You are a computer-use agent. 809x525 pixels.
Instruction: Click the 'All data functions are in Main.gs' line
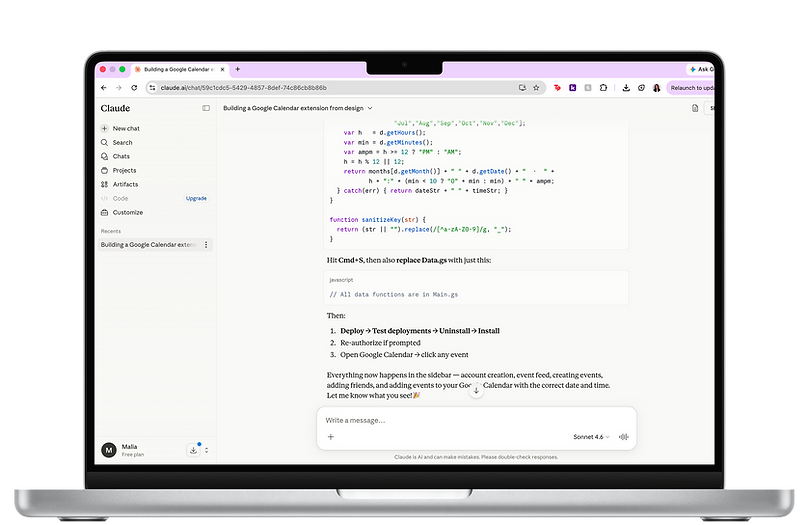coord(394,294)
